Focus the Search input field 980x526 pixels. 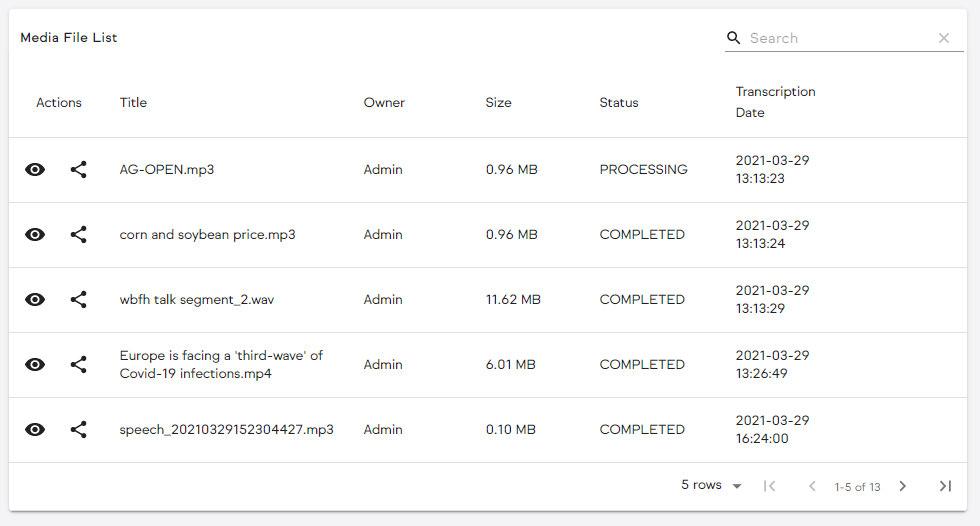pos(839,38)
